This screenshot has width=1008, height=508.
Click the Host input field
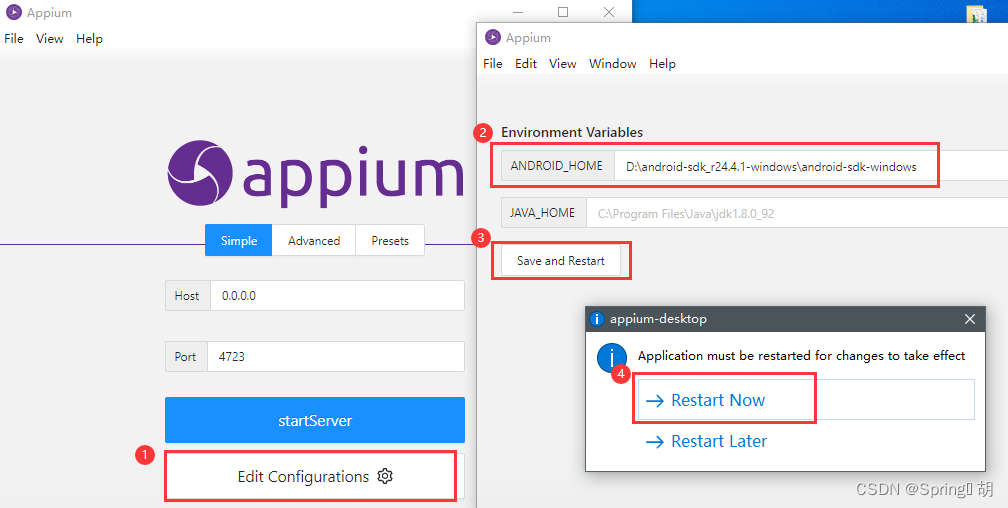[338, 296]
